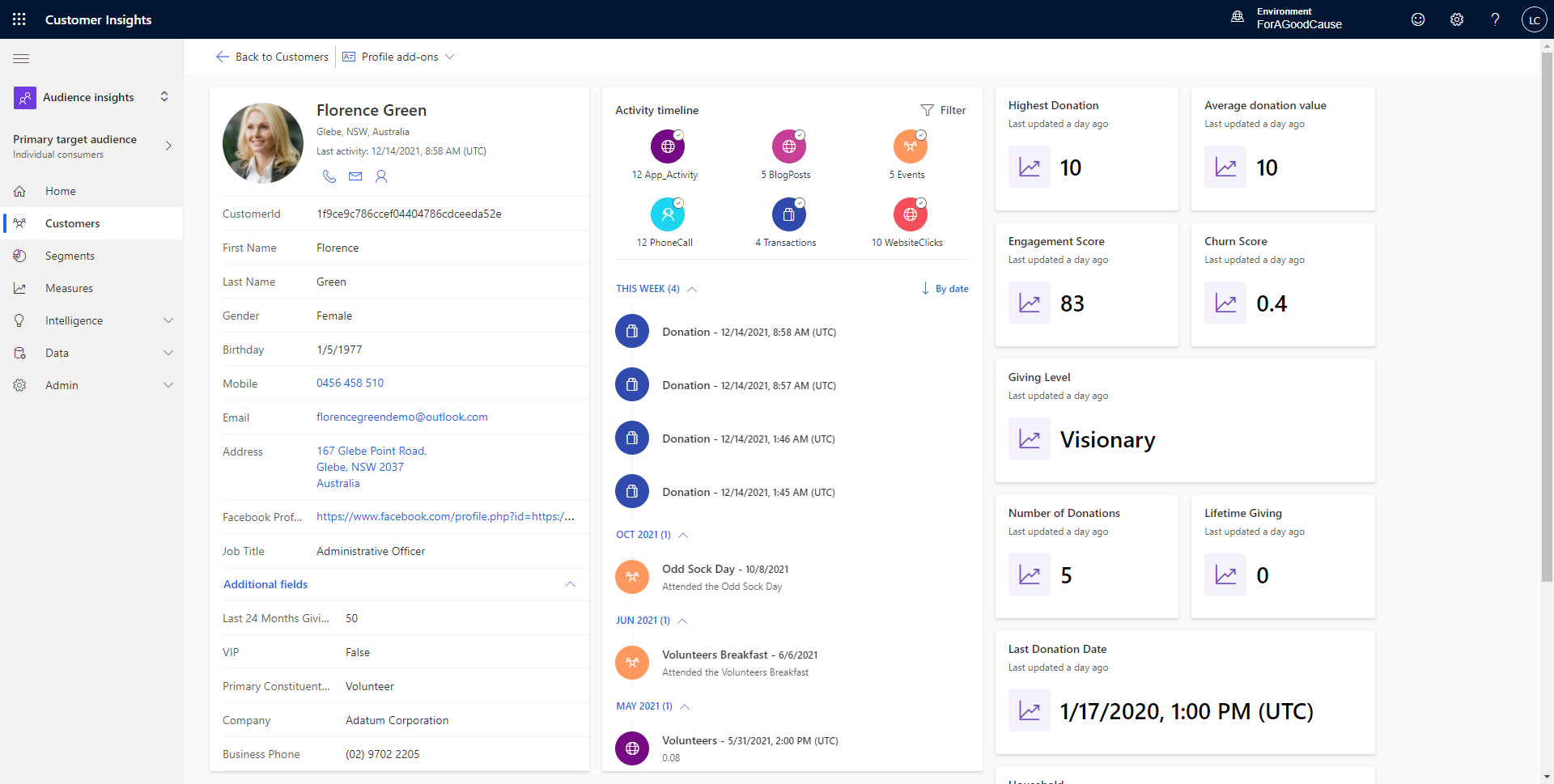Click the 12 PhoneCall timeline icon
The height and width of the screenshot is (784, 1554).
click(x=667, y=214)
